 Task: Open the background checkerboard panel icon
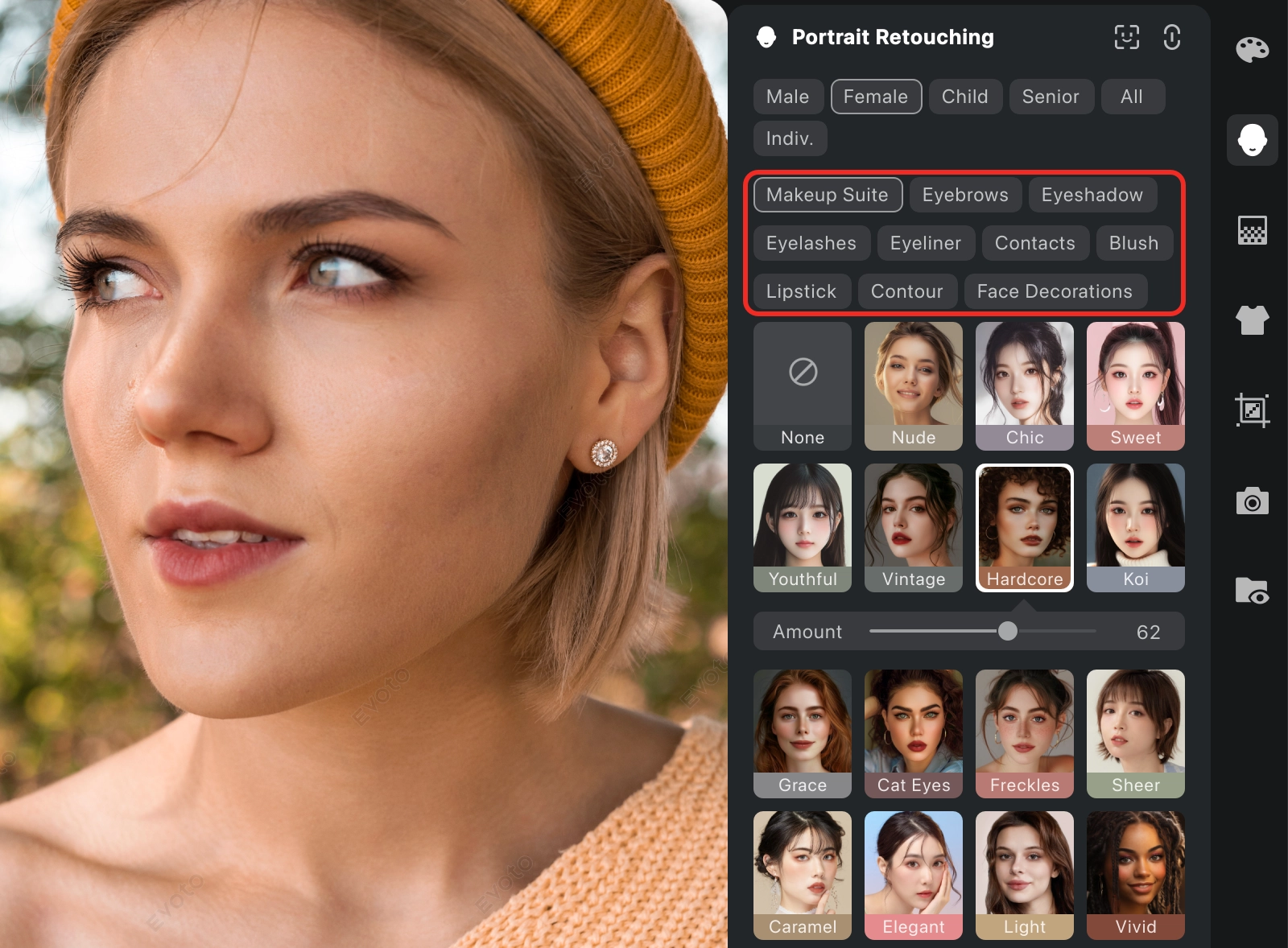coord(1252,230)
